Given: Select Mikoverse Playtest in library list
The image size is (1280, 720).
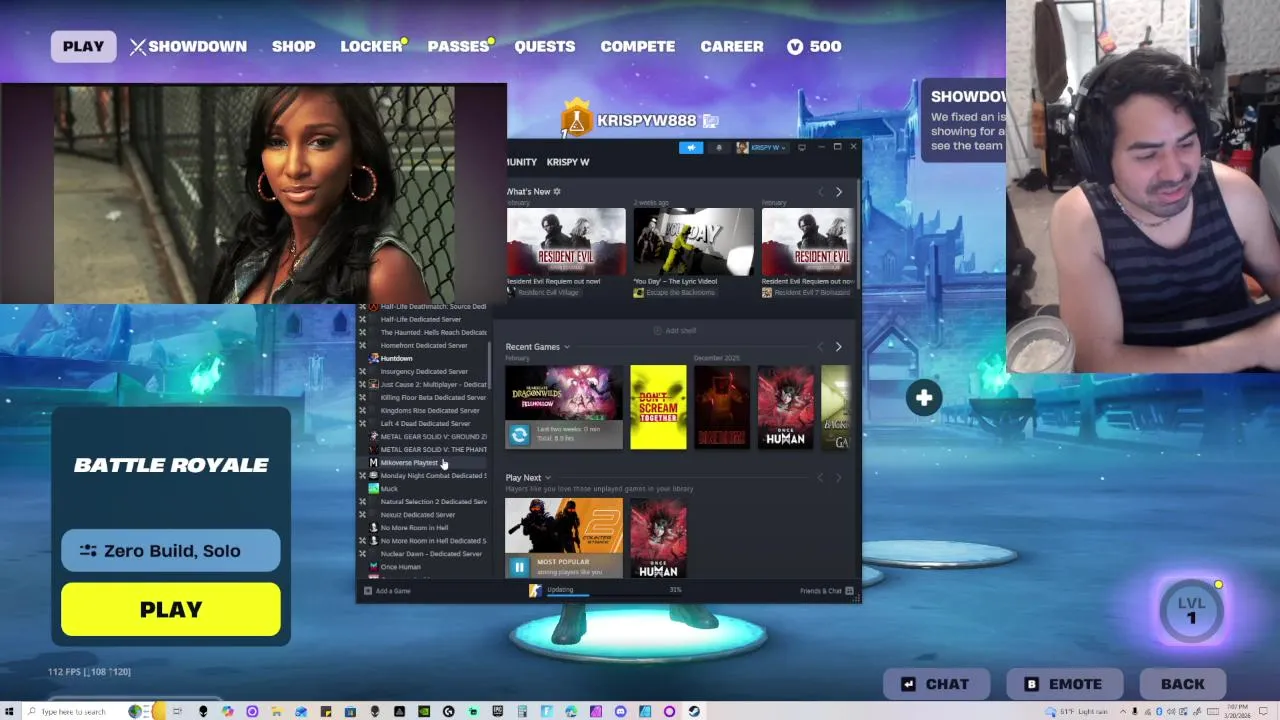Looking at the screenshot, I should pos(409,462).
